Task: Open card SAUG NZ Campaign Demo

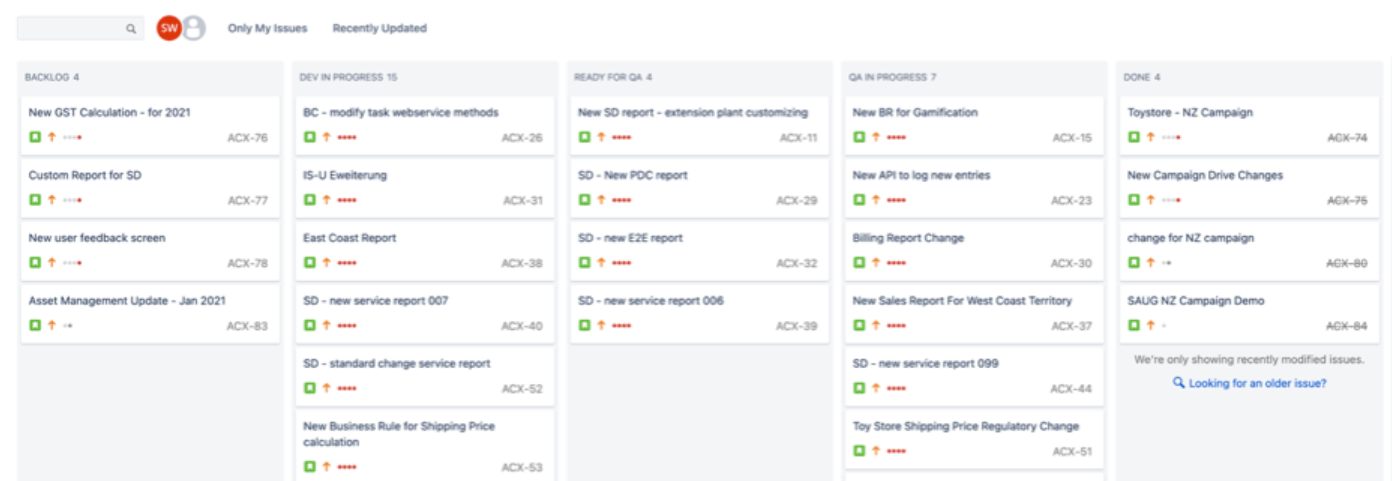Action: (1249, 314)
